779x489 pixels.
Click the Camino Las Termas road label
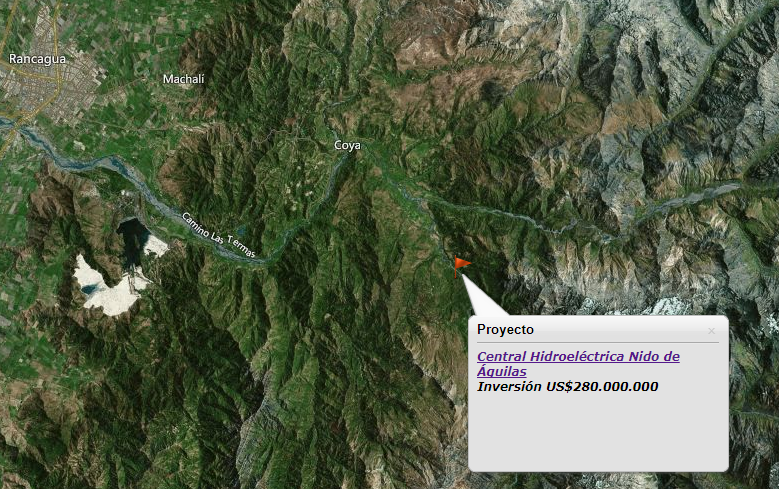coord(219,235)
